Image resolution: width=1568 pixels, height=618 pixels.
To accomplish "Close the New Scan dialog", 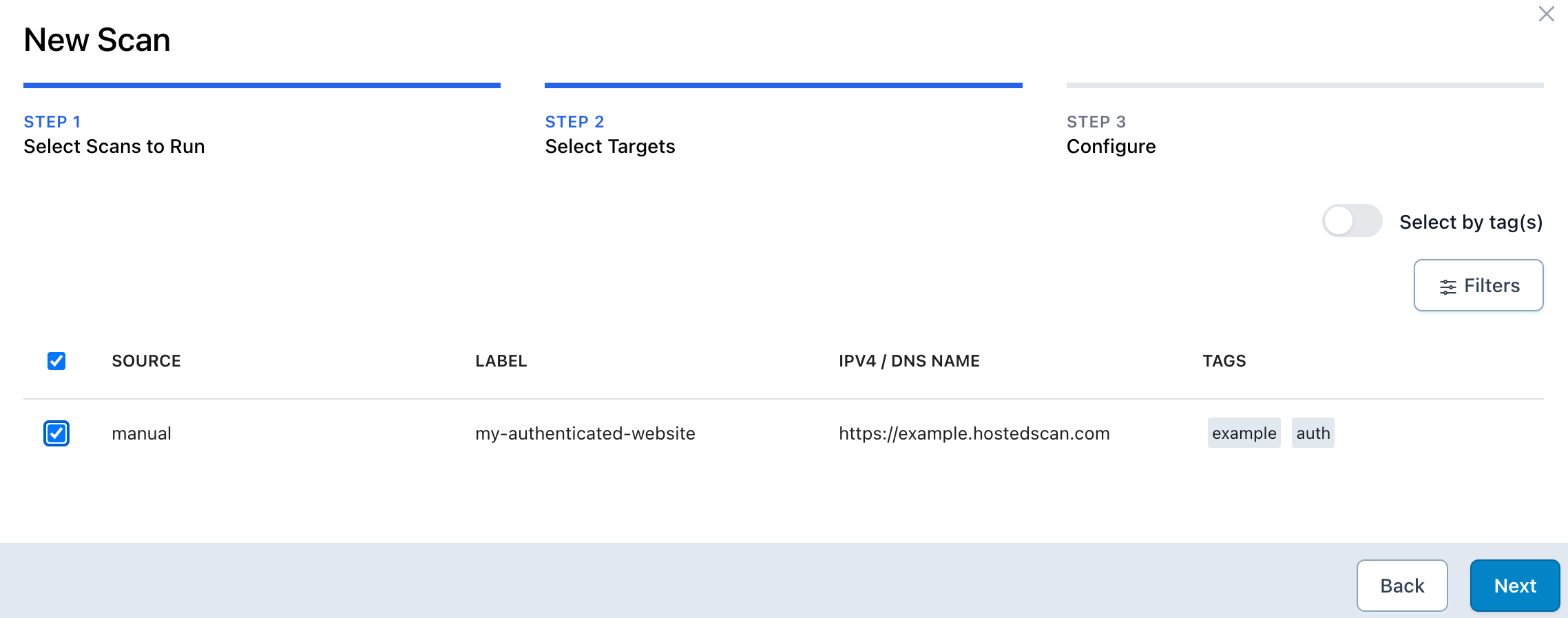I will point(1546,14).
